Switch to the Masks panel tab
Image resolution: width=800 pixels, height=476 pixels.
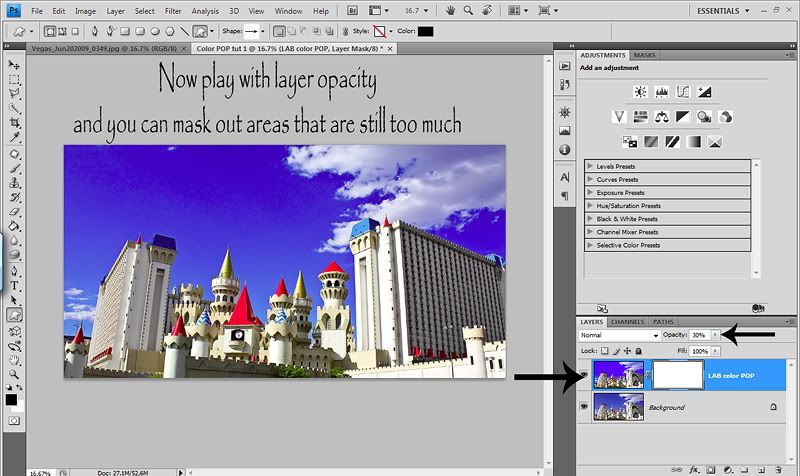[x=645, y=55]
